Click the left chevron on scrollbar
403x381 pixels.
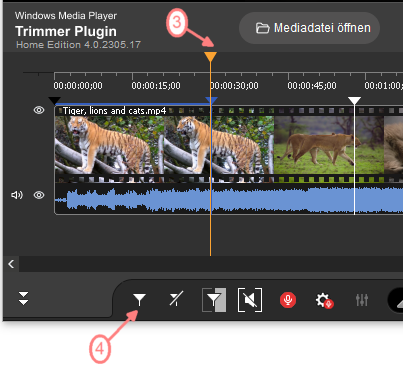[x=11, y=264]
